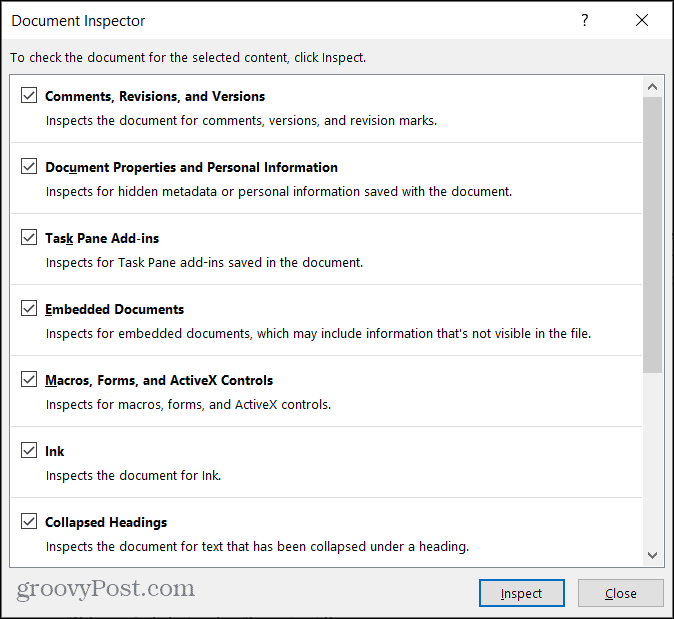Click the comments, versions, revision marks description
Viewport: 674px width, 619px height.
pyautogui.click(x=241, y=121)
